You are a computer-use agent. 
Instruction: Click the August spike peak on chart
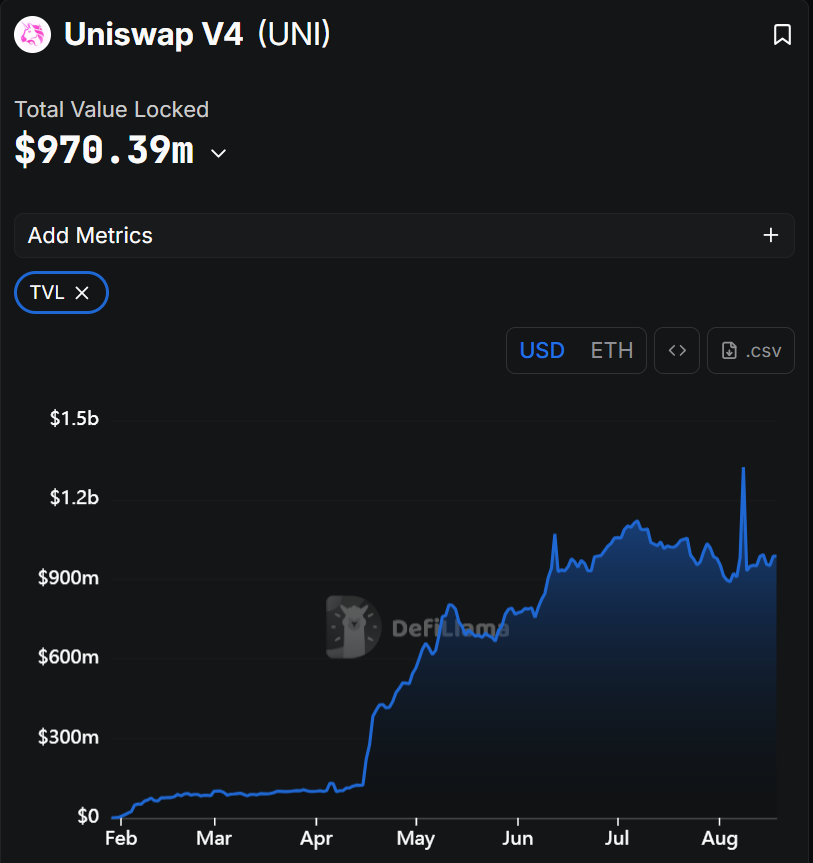[743, 468]
